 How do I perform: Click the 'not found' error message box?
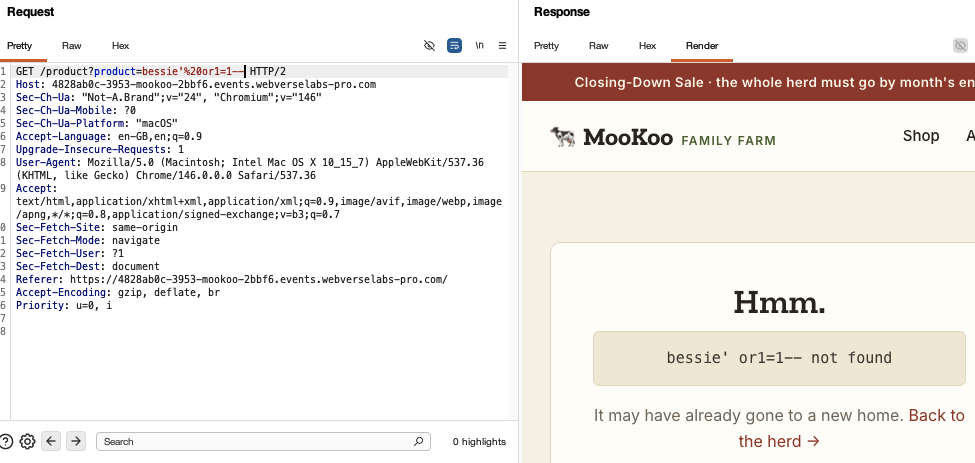(x=779, y=358)
